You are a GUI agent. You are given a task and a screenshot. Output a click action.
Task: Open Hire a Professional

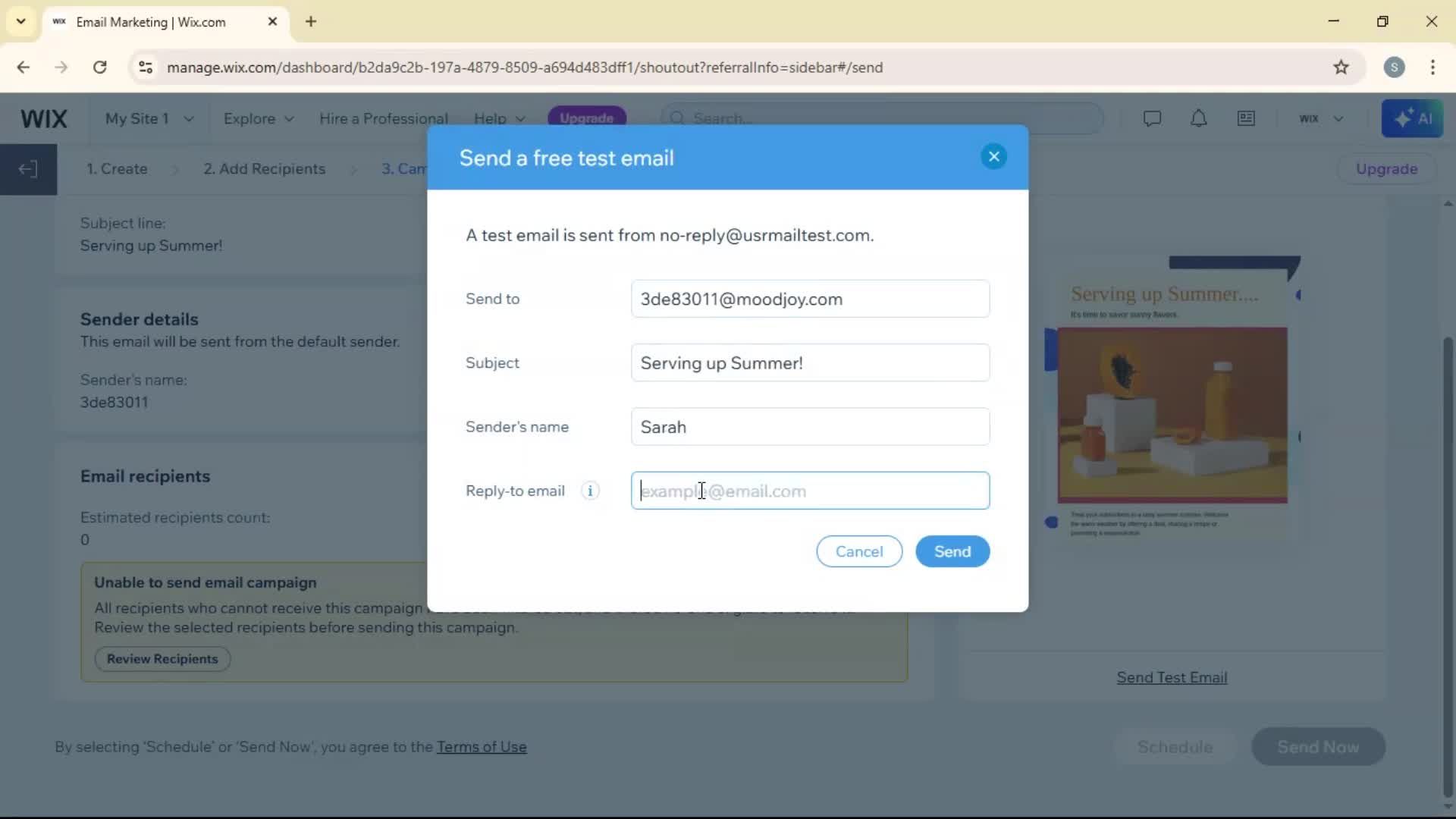click(384, 119)
